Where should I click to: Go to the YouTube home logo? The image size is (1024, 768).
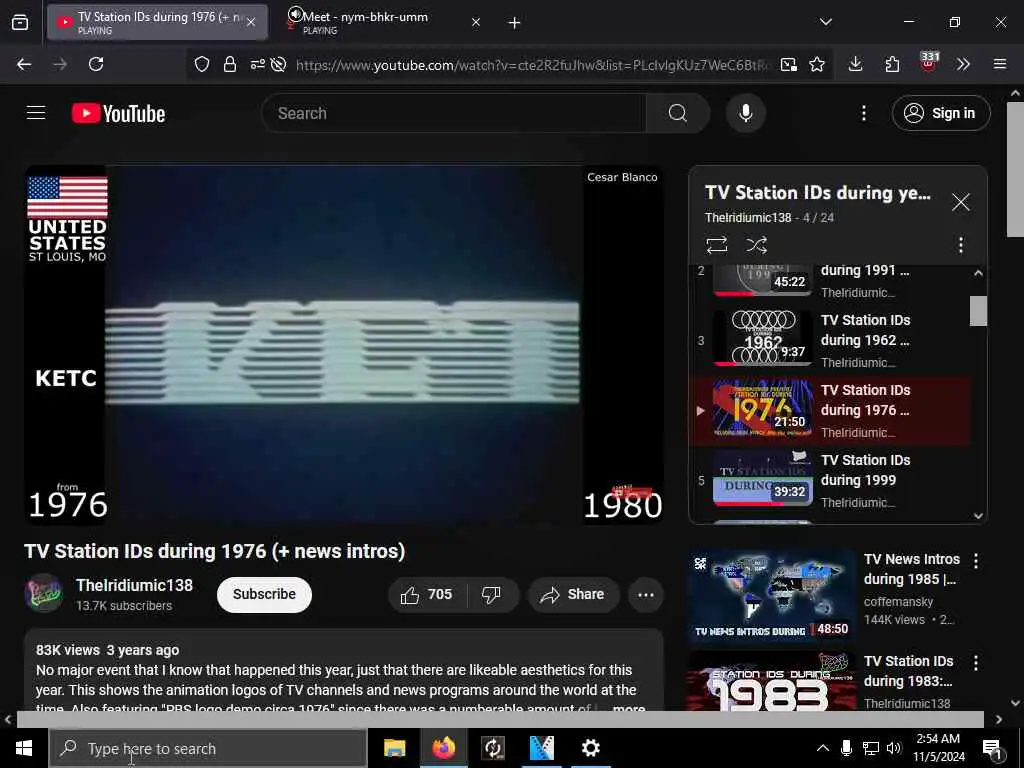[118, 114]
